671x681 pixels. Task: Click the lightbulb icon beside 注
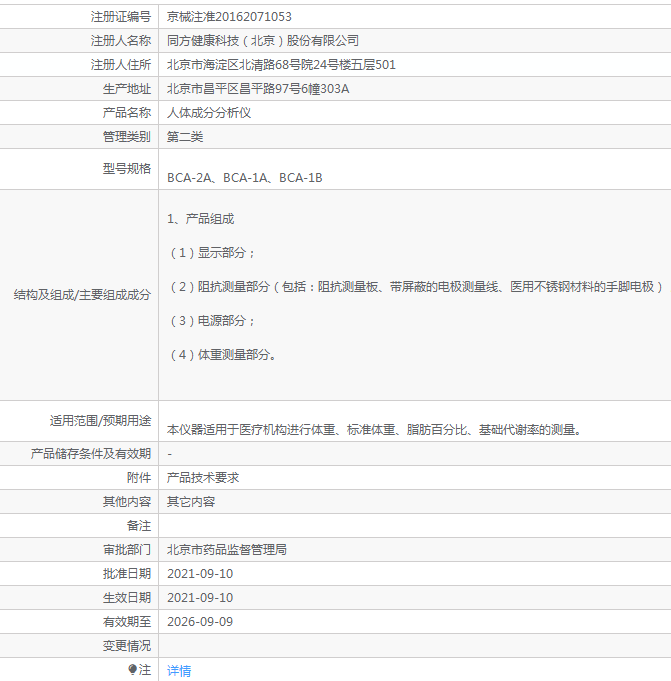click(132, 670)
